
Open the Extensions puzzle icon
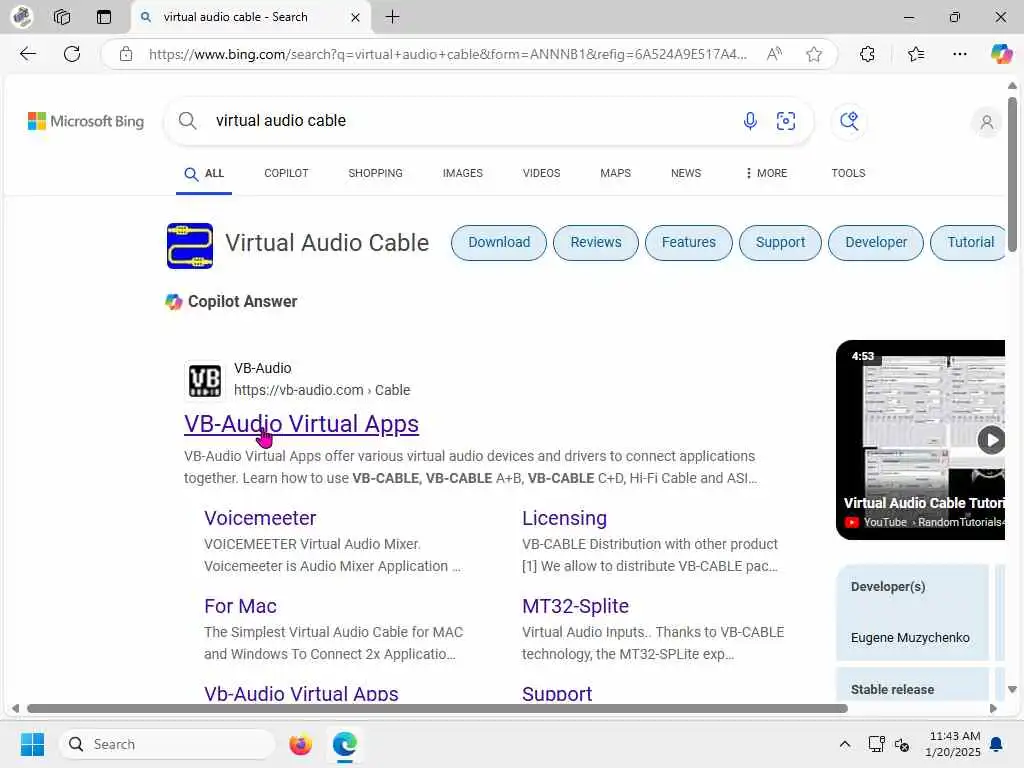867,54
